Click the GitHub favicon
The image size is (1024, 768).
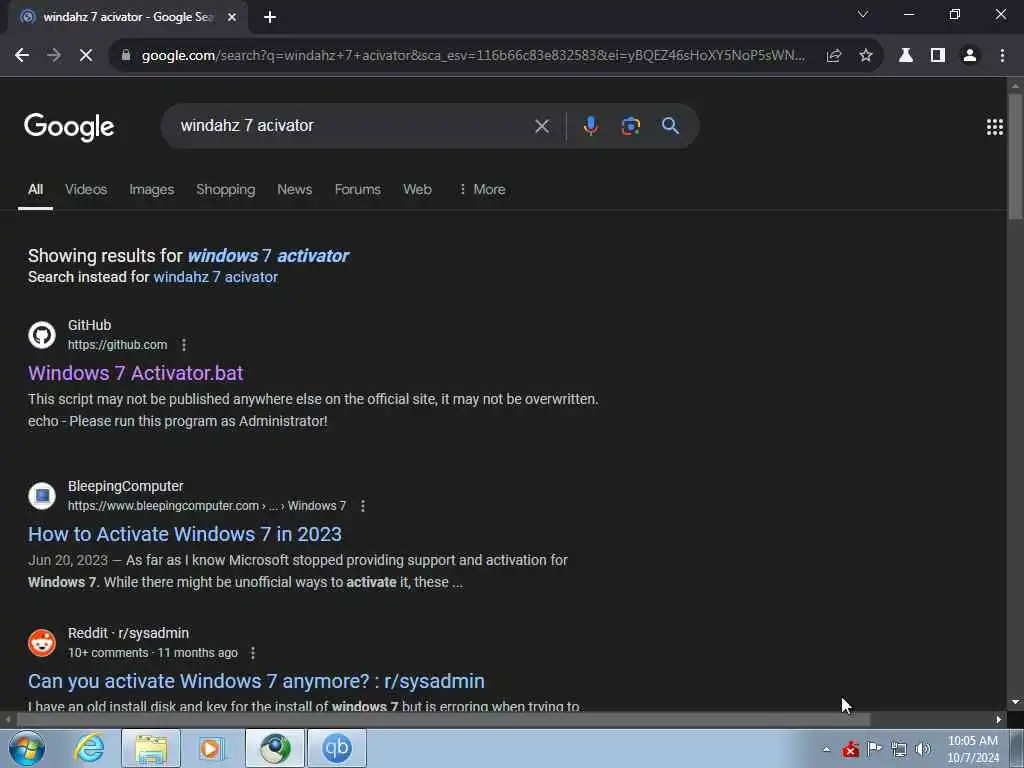(42, 335)
